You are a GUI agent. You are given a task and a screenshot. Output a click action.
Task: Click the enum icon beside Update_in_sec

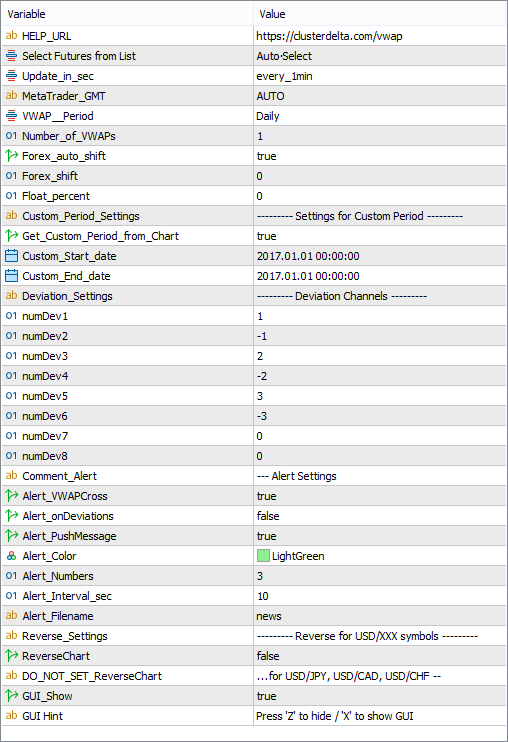pyautogui.click(x=11, y=76)
